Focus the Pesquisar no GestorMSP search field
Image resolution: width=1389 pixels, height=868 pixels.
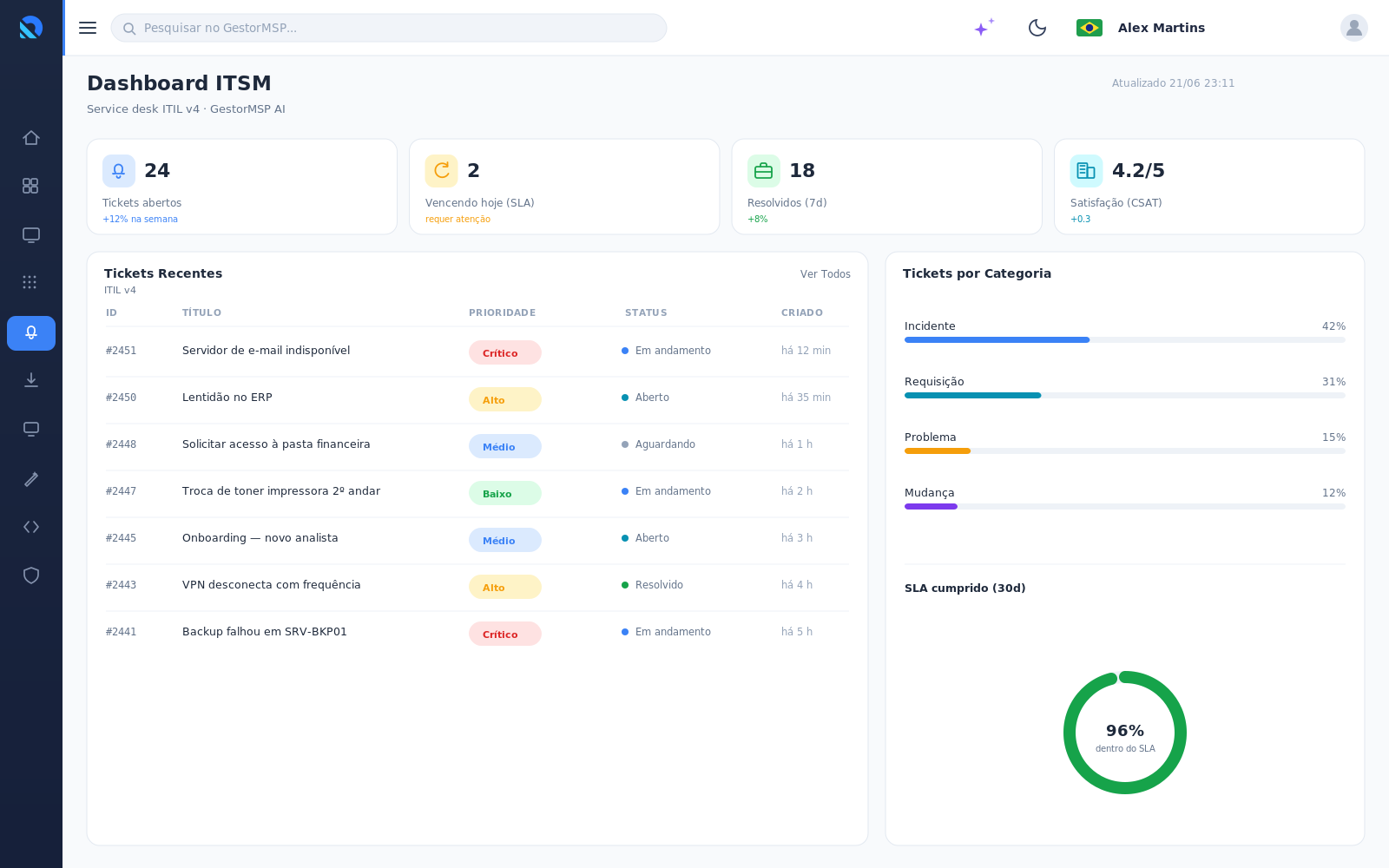(x=389, y=28)
